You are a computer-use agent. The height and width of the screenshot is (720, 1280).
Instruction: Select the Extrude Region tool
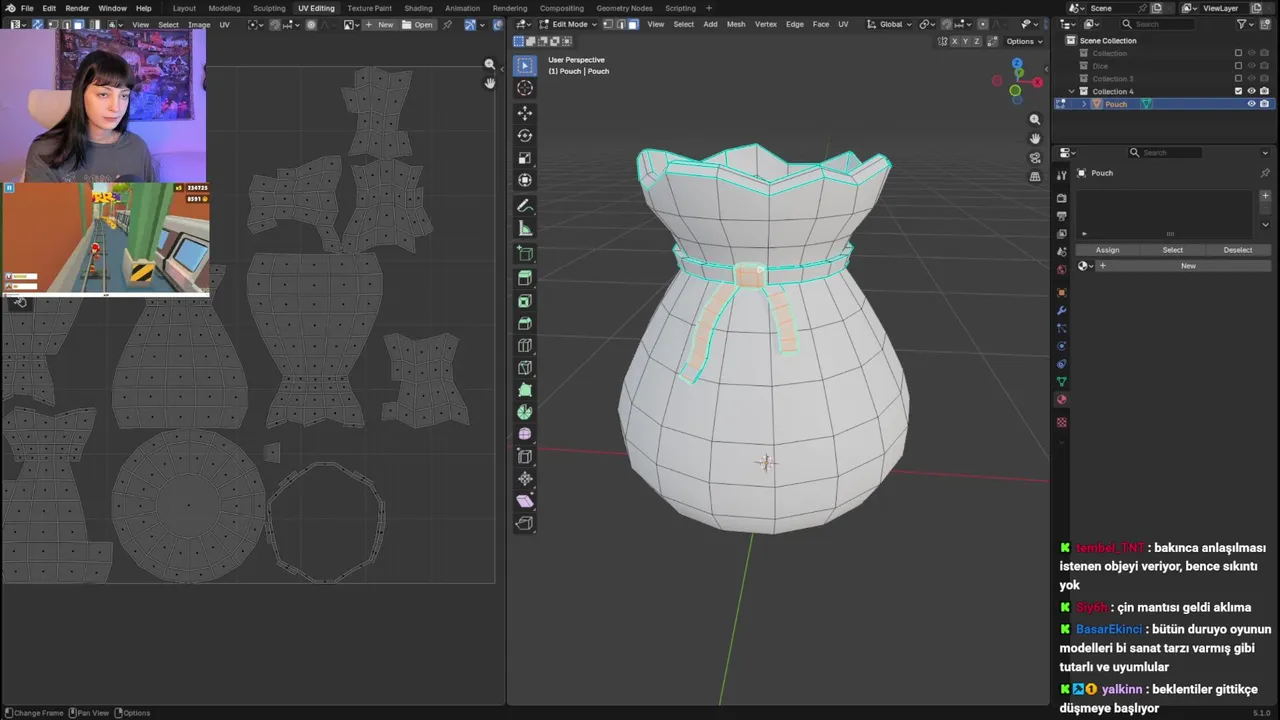pyautogui.click(x=525, y=279)
